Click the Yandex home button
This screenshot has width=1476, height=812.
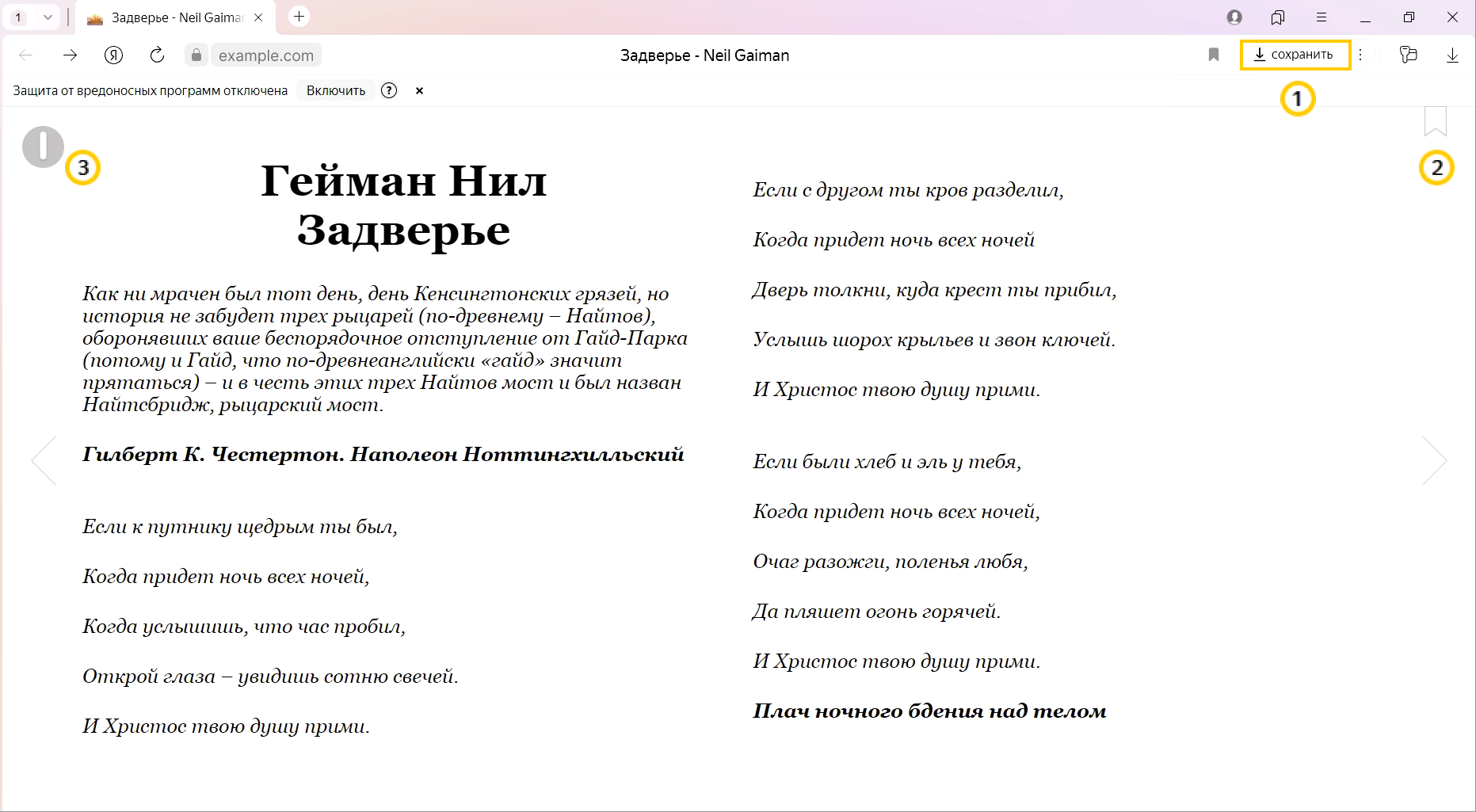[113, 55]
